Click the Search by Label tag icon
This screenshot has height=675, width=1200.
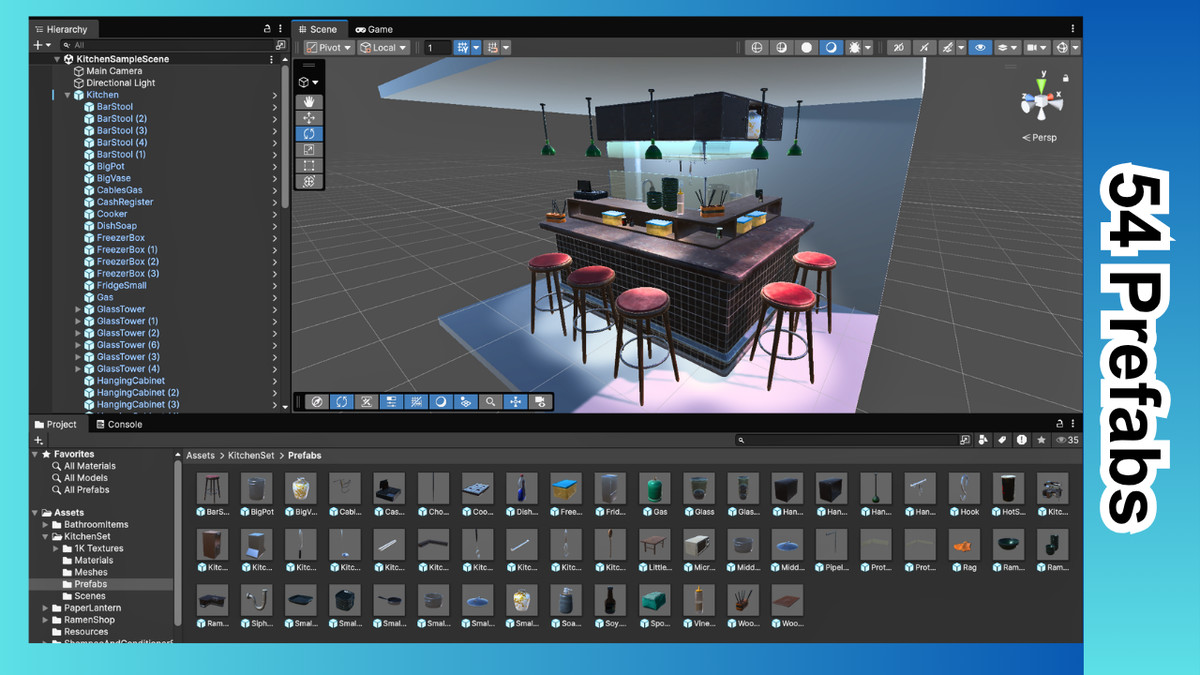(1002, 440)
